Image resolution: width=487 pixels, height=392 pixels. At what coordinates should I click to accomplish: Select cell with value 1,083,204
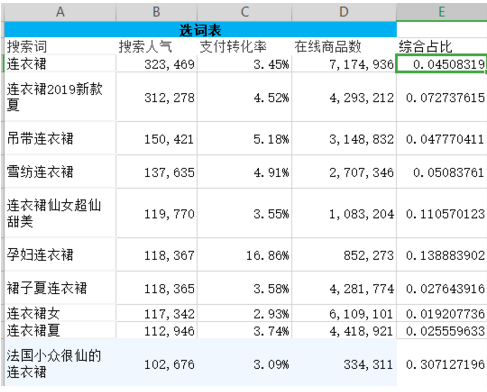click(x=344, y=213)
